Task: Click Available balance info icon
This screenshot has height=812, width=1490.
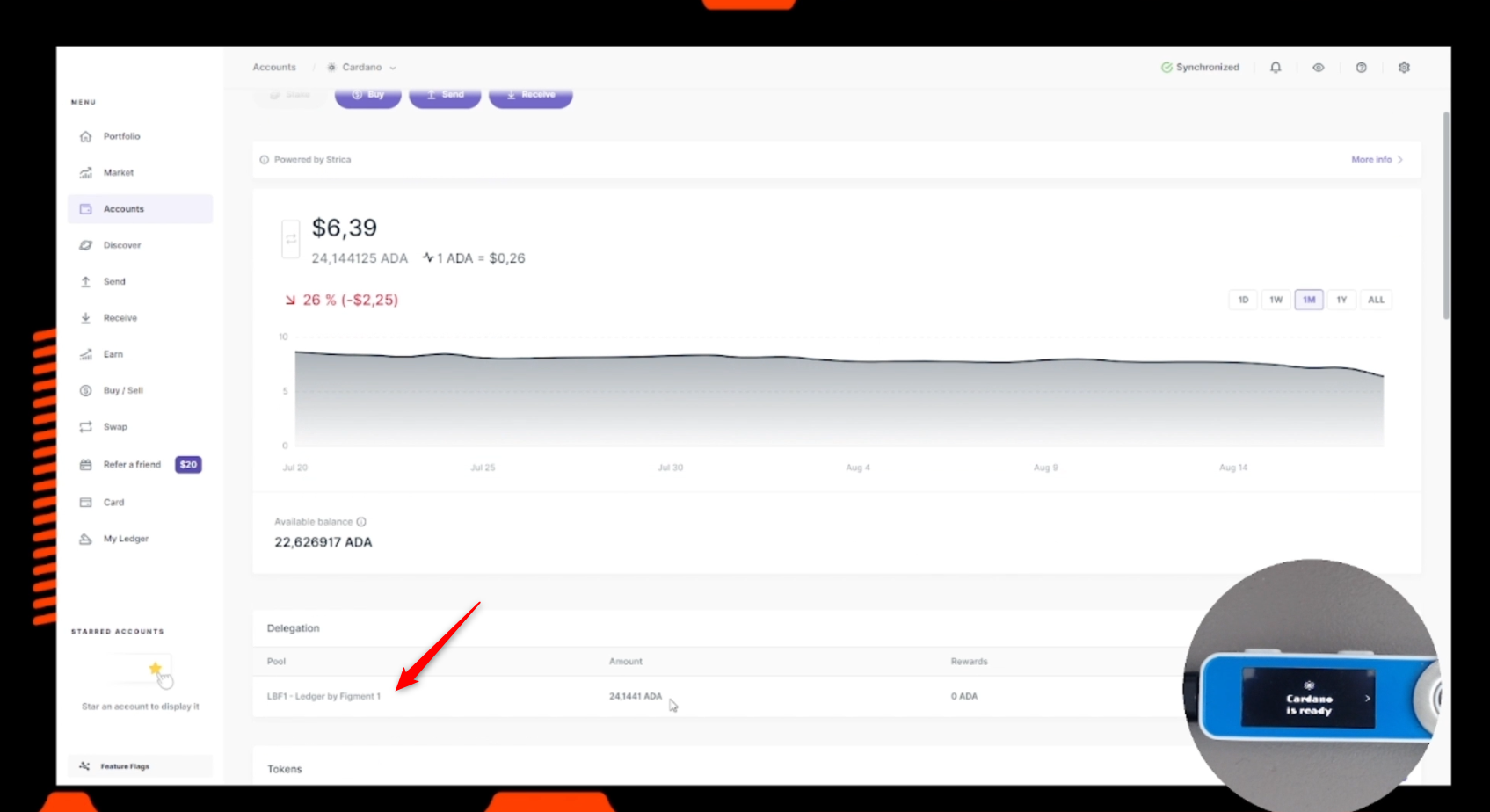Action: click(361, 522)
